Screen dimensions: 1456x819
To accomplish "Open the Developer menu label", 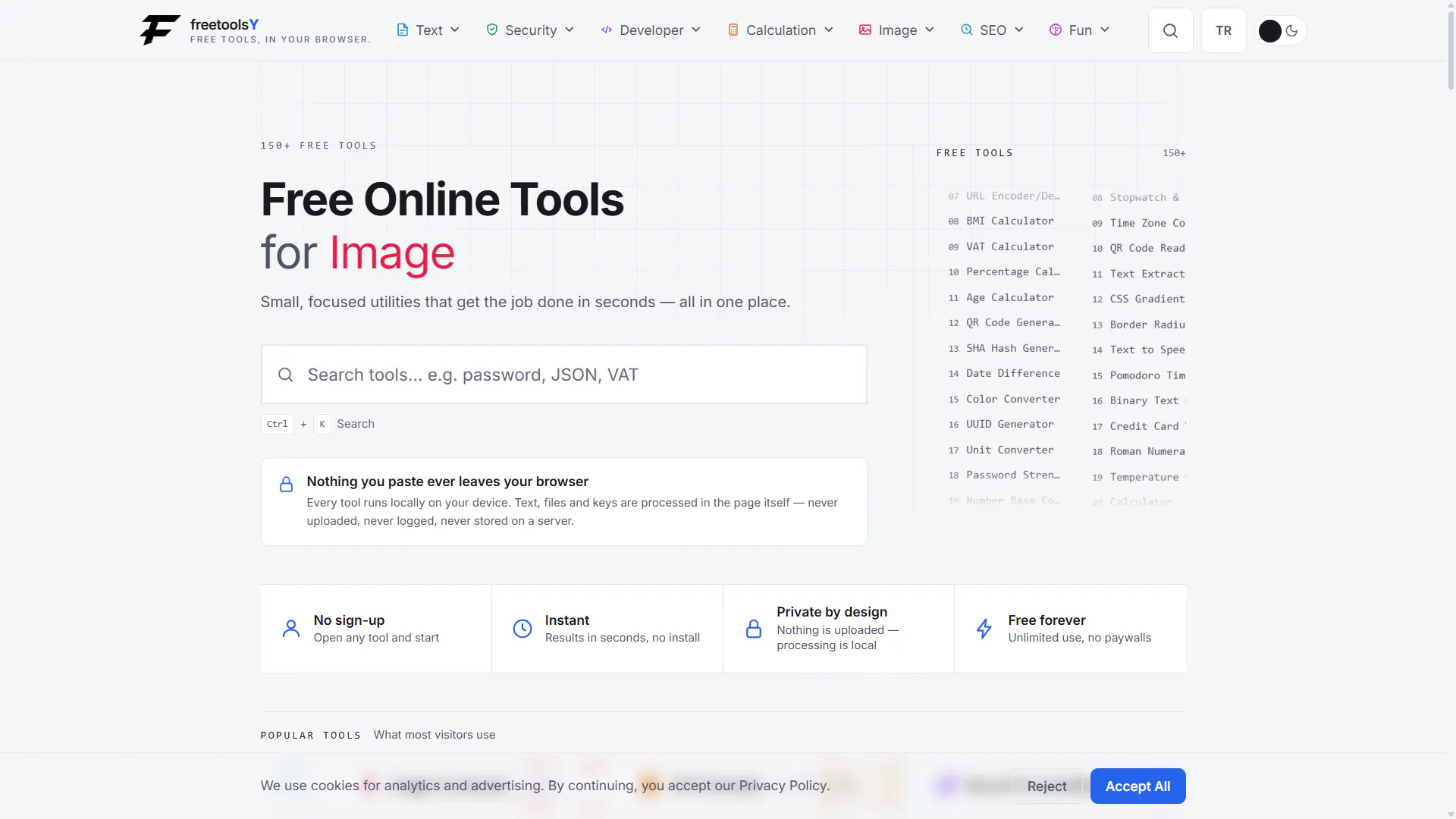I will (651, 30).
